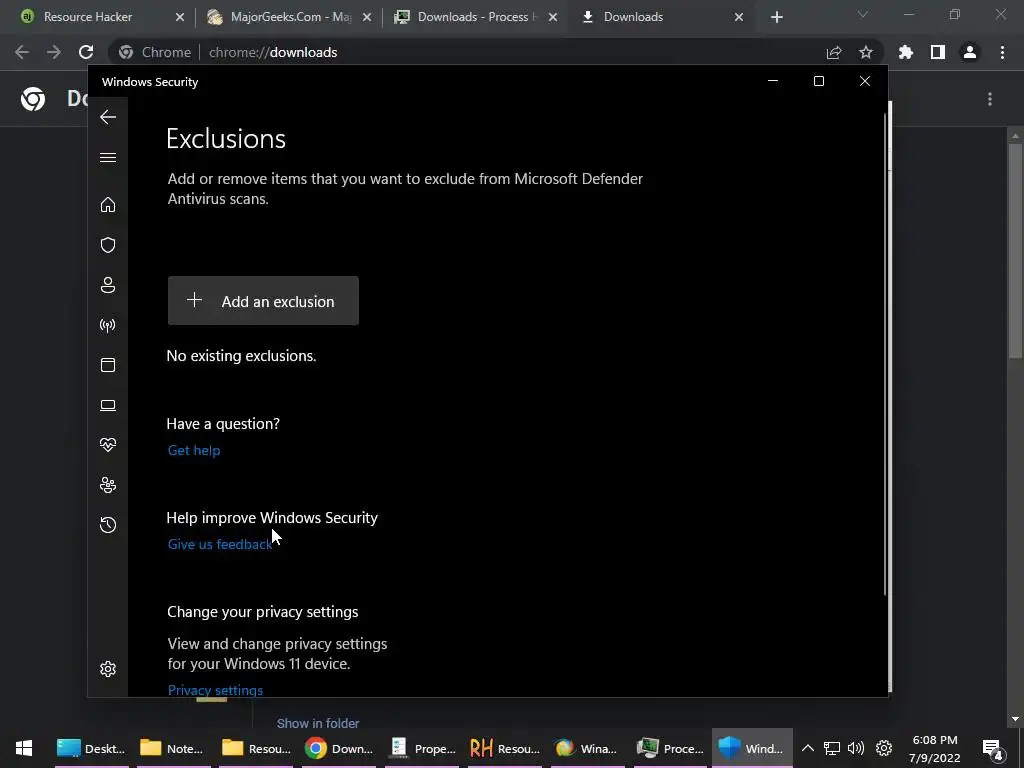Open Chrome extensions puzzle icon
This screenshot has height=768, width=1024.
(x=906, y=52)
